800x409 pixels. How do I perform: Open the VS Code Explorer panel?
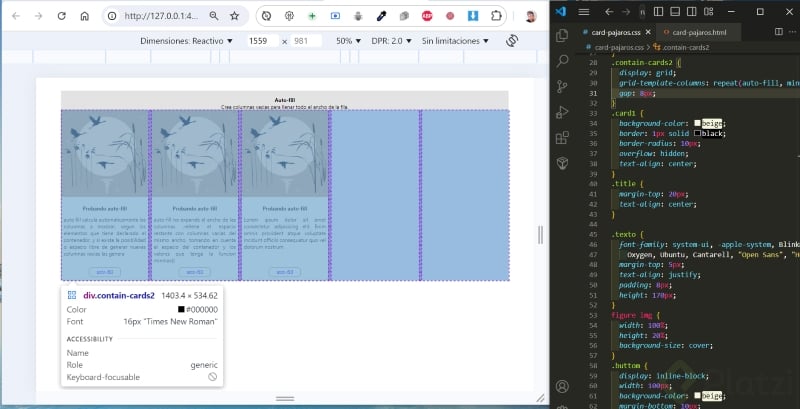(562, 34)
